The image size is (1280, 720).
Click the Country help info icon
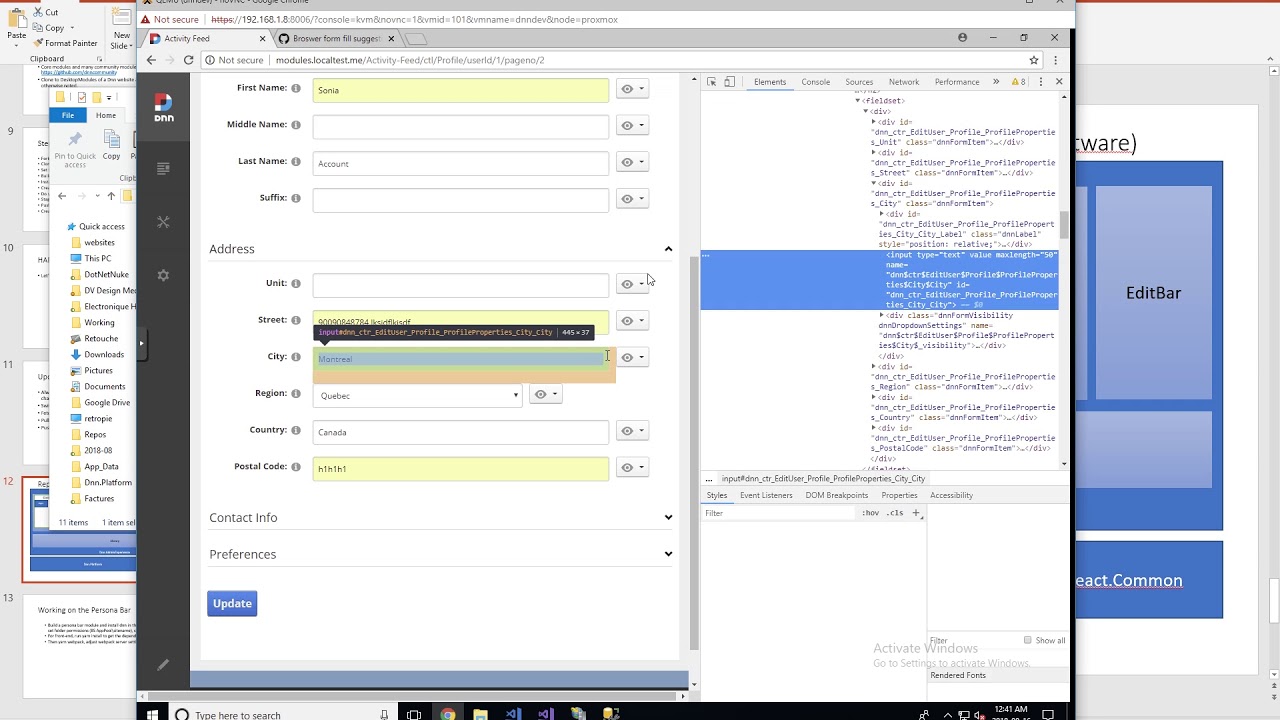296,430
